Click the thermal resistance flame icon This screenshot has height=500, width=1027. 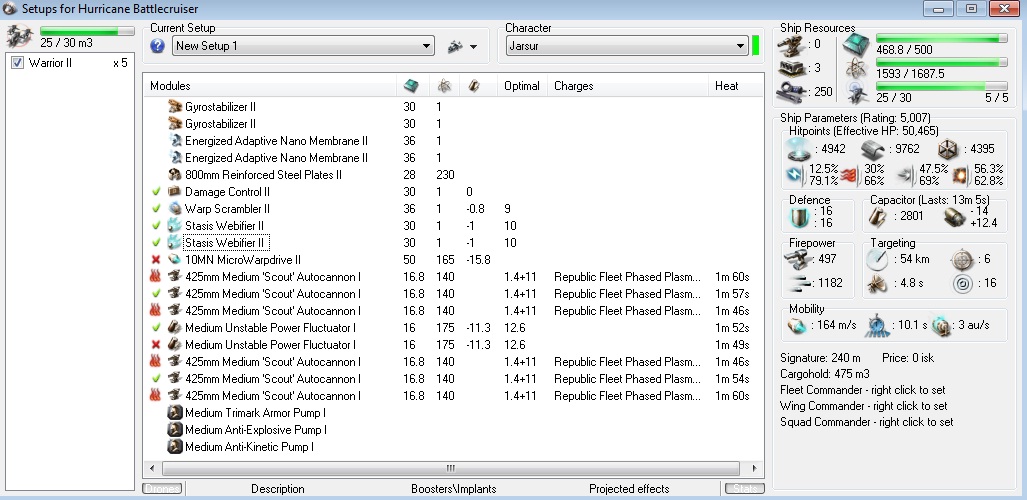point(849,175)
